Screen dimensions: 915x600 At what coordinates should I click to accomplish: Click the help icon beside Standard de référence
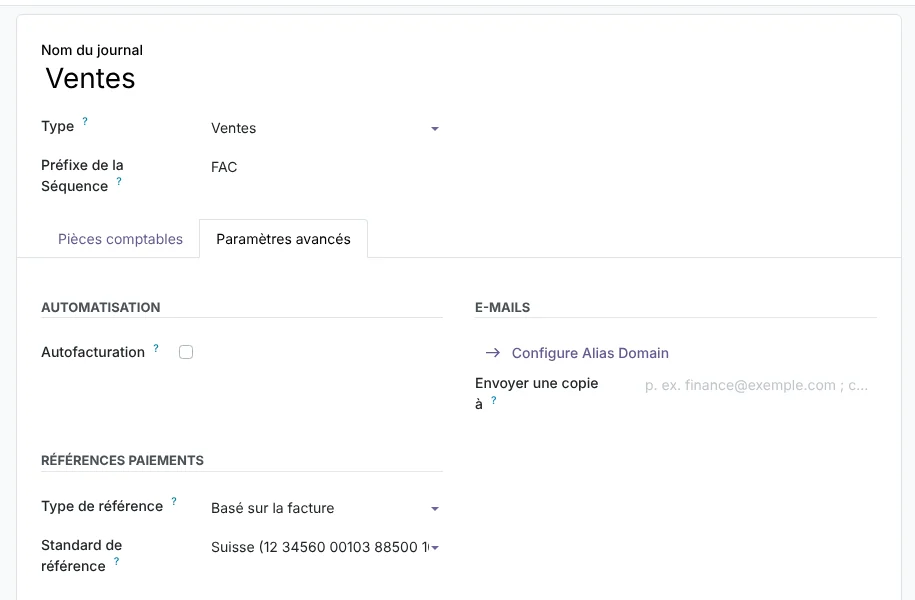click(x=117, y=561)
